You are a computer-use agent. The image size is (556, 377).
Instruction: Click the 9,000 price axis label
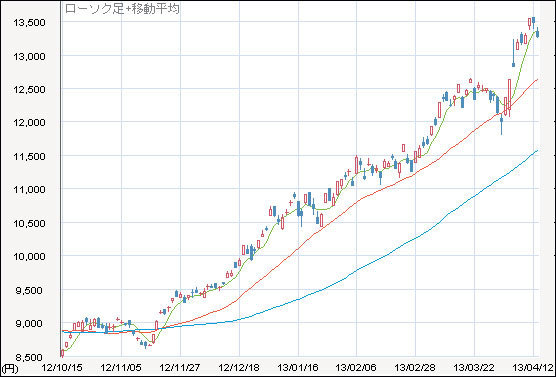(x=31, y=323)
